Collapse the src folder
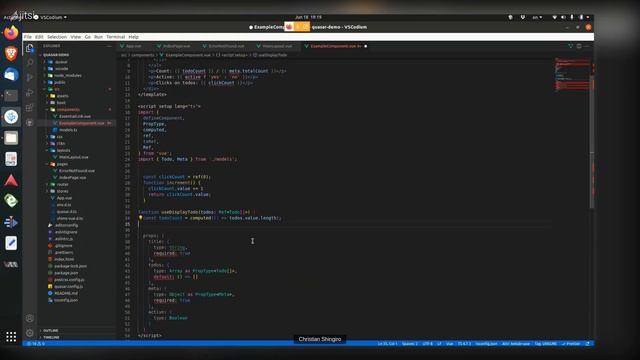The image size is (640, 360). tap(57, 89)
